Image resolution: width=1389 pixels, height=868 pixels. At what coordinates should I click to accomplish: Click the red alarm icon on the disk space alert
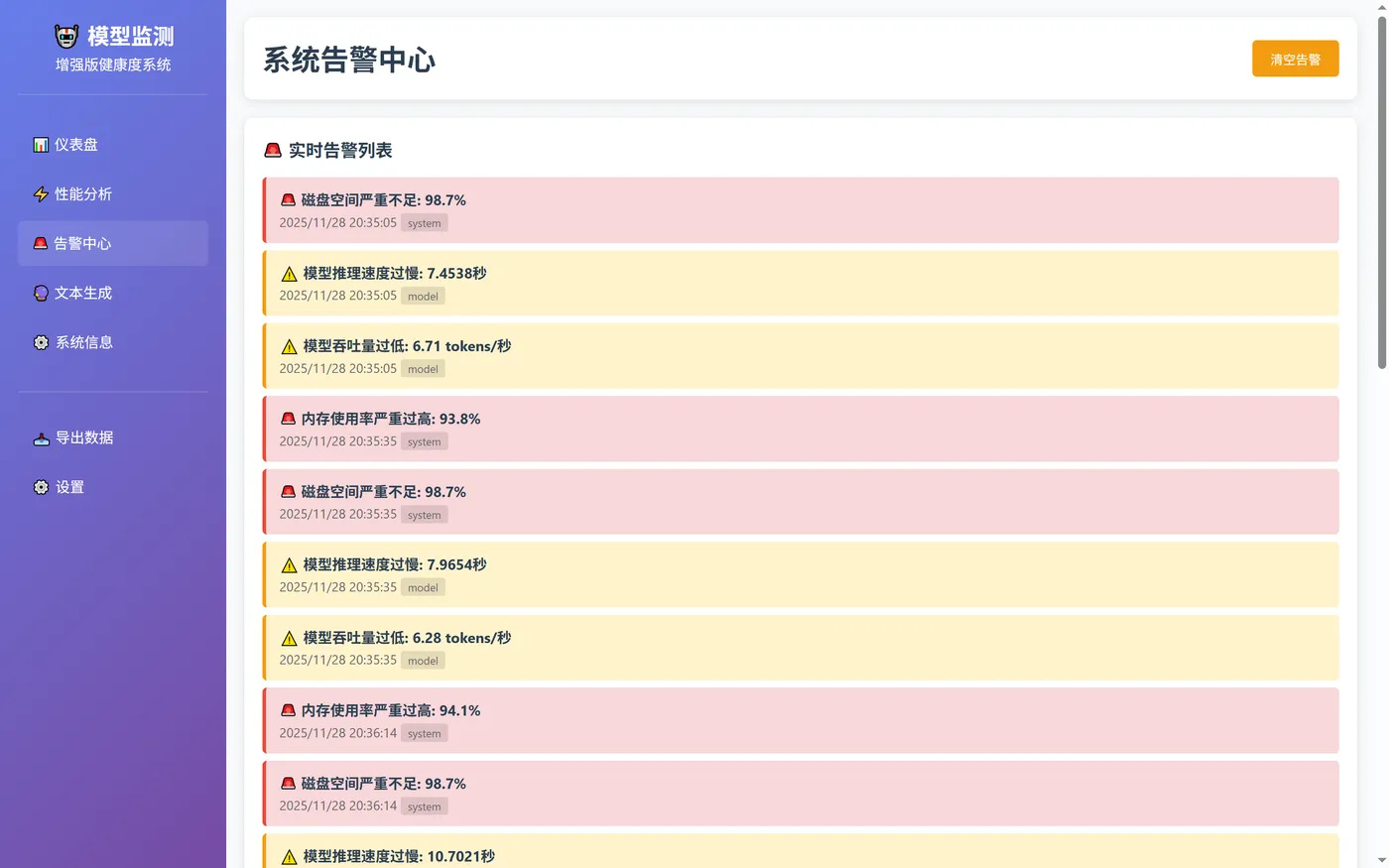tap(288, 199)
